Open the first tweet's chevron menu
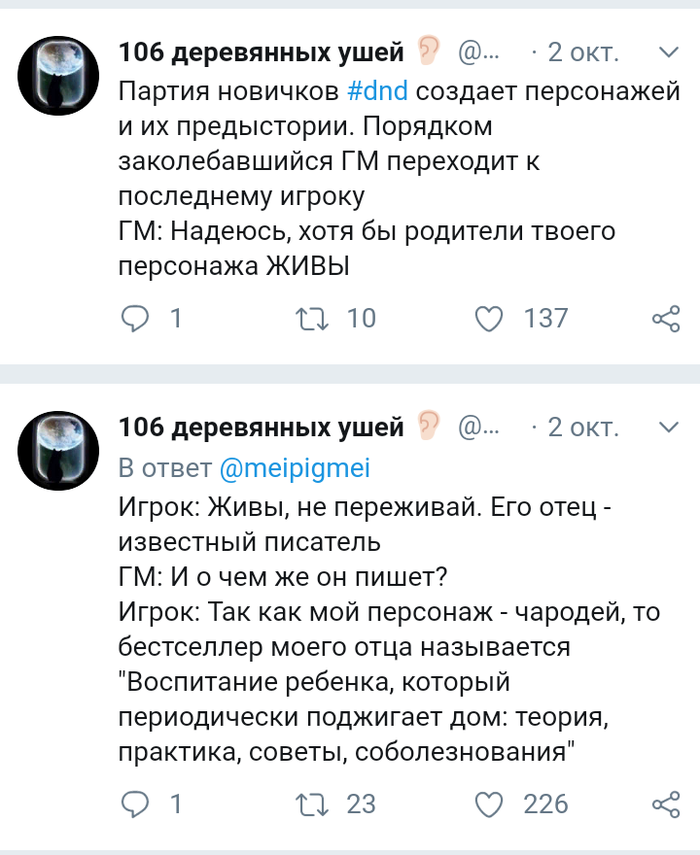 click(x=667, y=51)
